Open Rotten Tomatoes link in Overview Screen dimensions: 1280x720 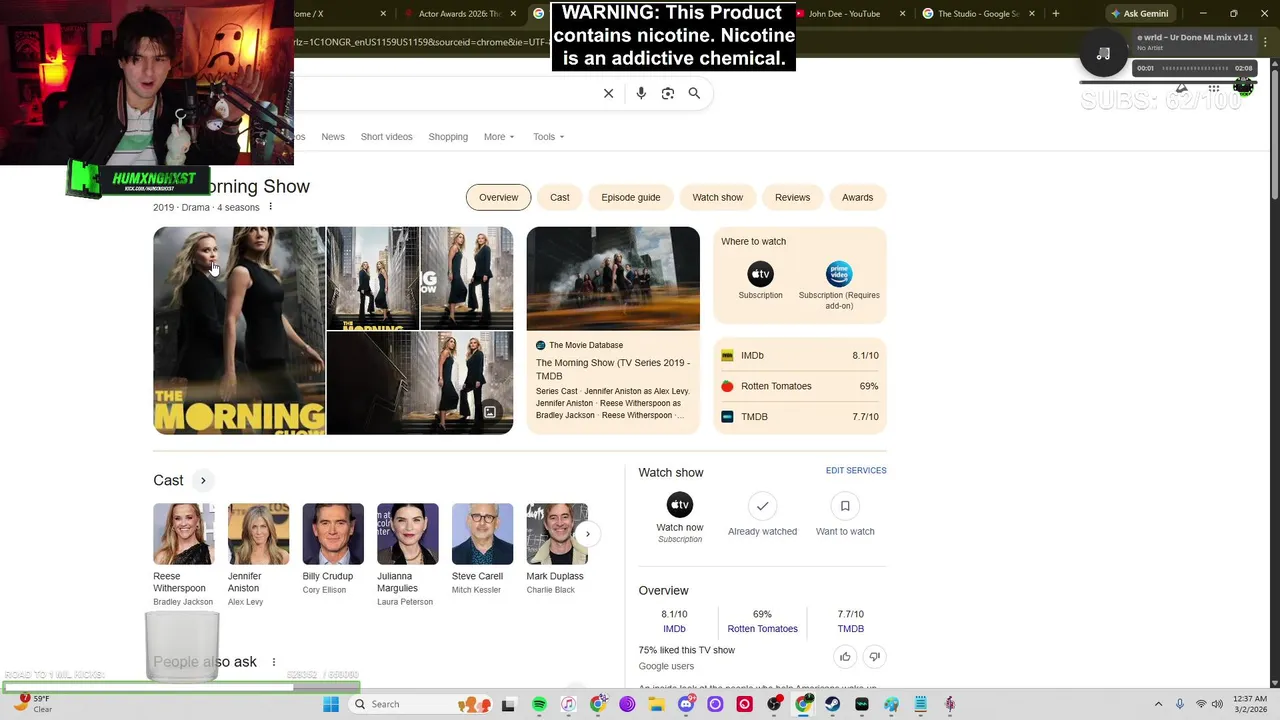pyautogui.click(x=762, y=629)
